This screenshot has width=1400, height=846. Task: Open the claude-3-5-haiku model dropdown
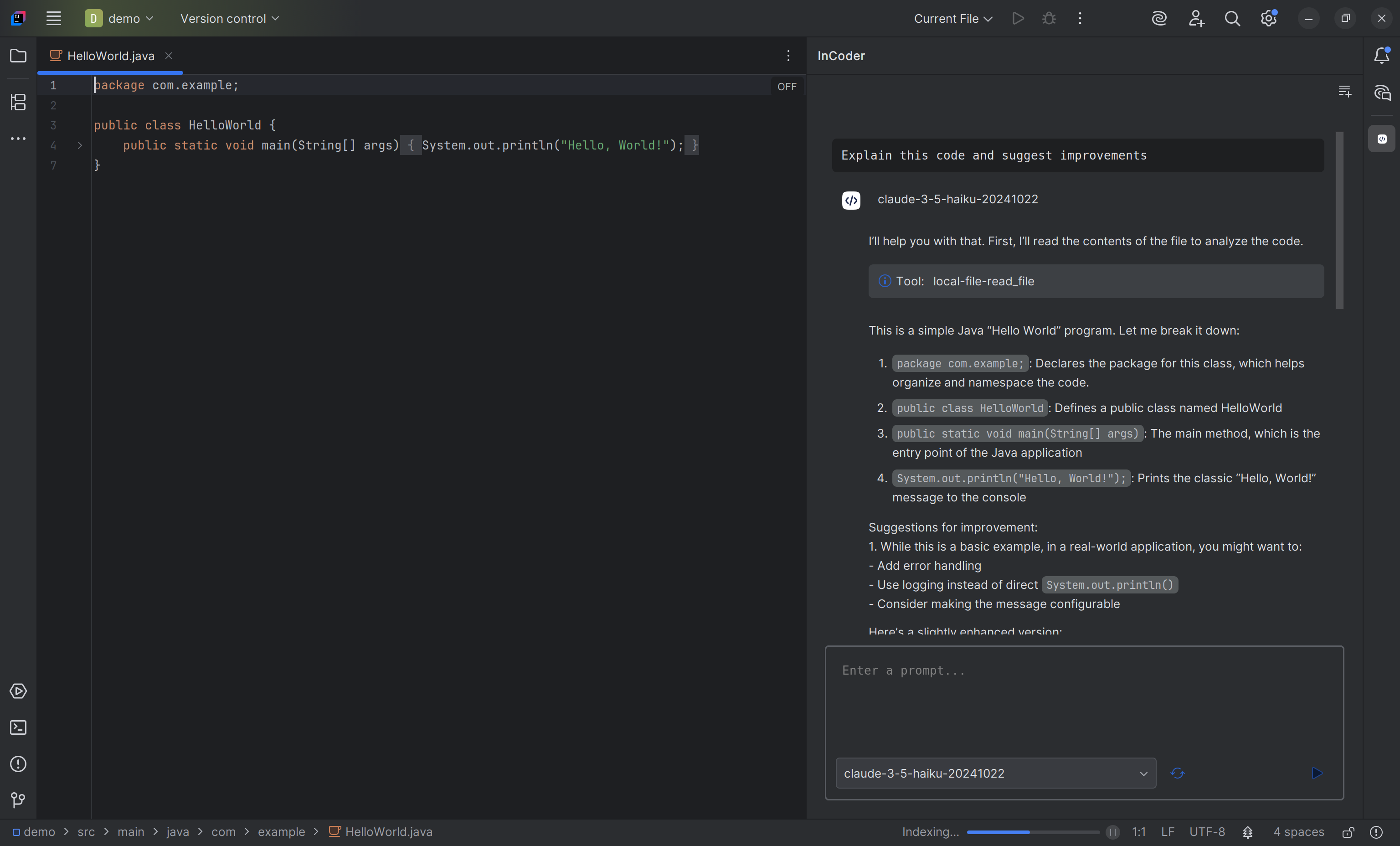(x=995, y=773)
